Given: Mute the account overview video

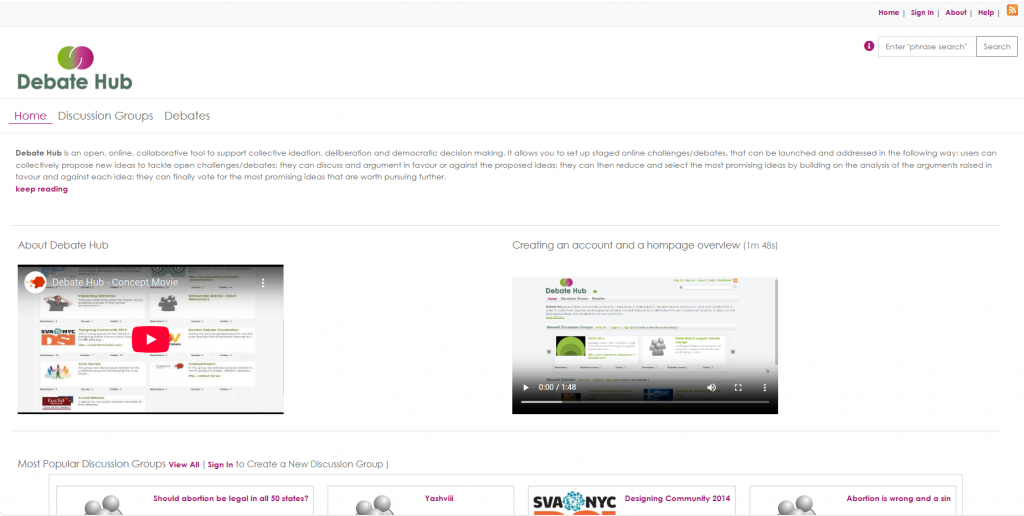Looking at the screenshot, I should [712, 387].
